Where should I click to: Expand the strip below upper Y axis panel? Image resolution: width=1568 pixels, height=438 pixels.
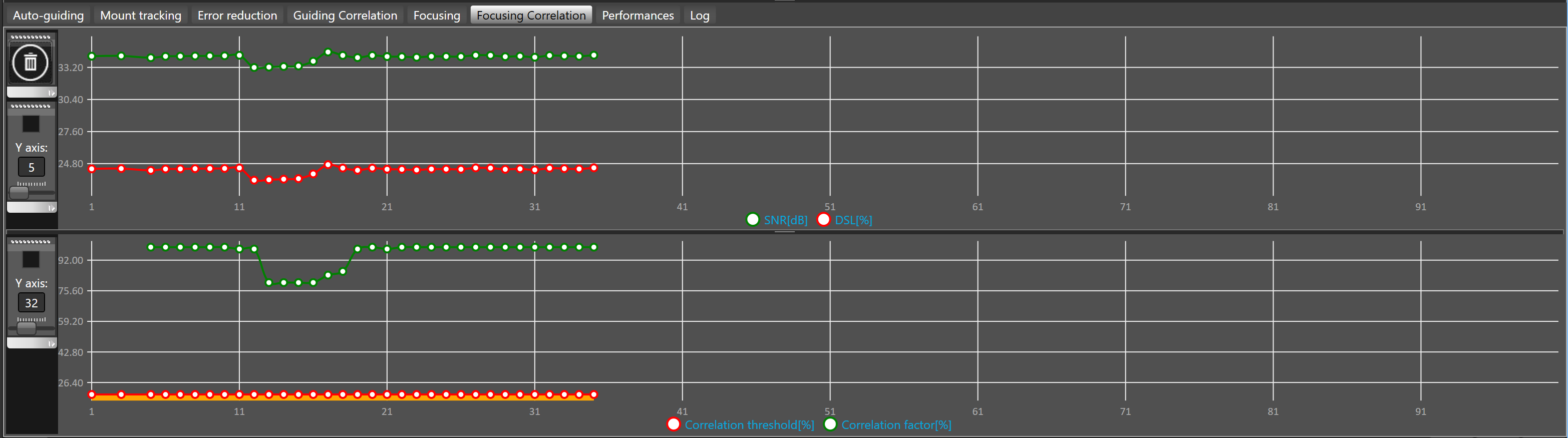click(x=32, y=207)
